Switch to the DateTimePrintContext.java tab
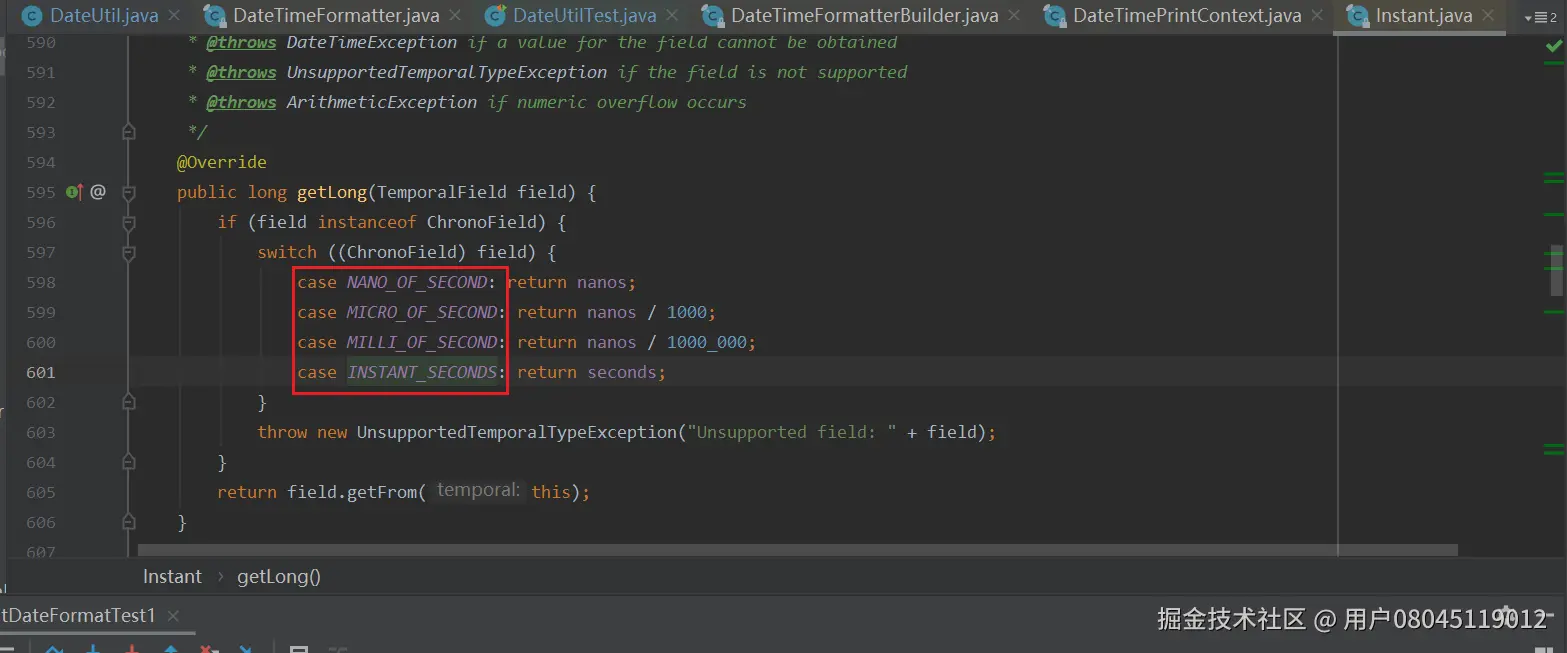The height and width of the screenshot is (653, 1567). [x=1187, y=15]
